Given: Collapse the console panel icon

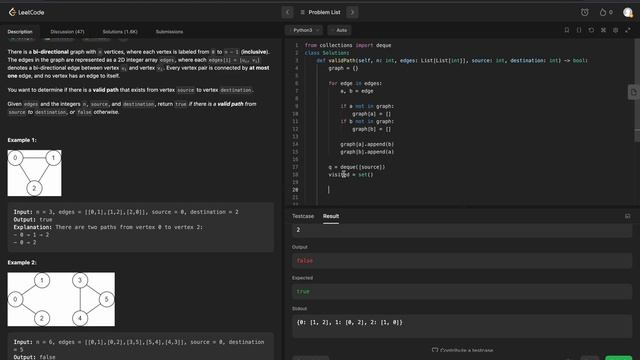Looking at the screenshot, I should coord(628,216).
